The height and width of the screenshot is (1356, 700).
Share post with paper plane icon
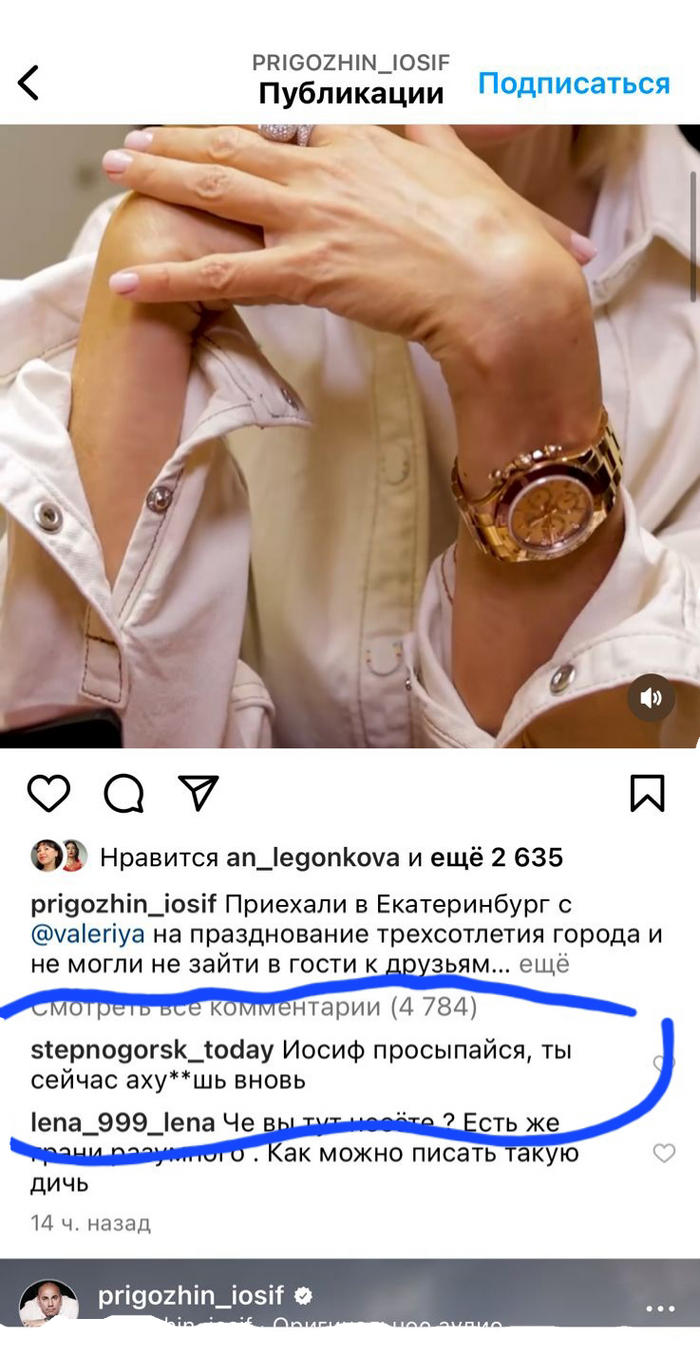(x=198, y=792)
